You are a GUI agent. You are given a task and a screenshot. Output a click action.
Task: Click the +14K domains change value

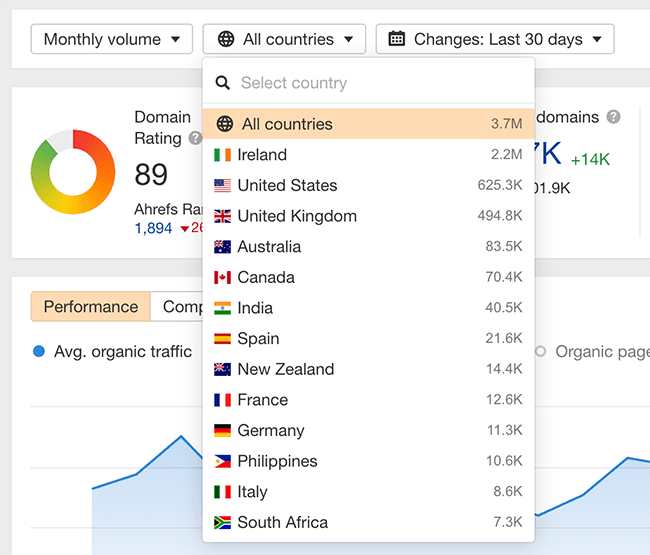590,160
